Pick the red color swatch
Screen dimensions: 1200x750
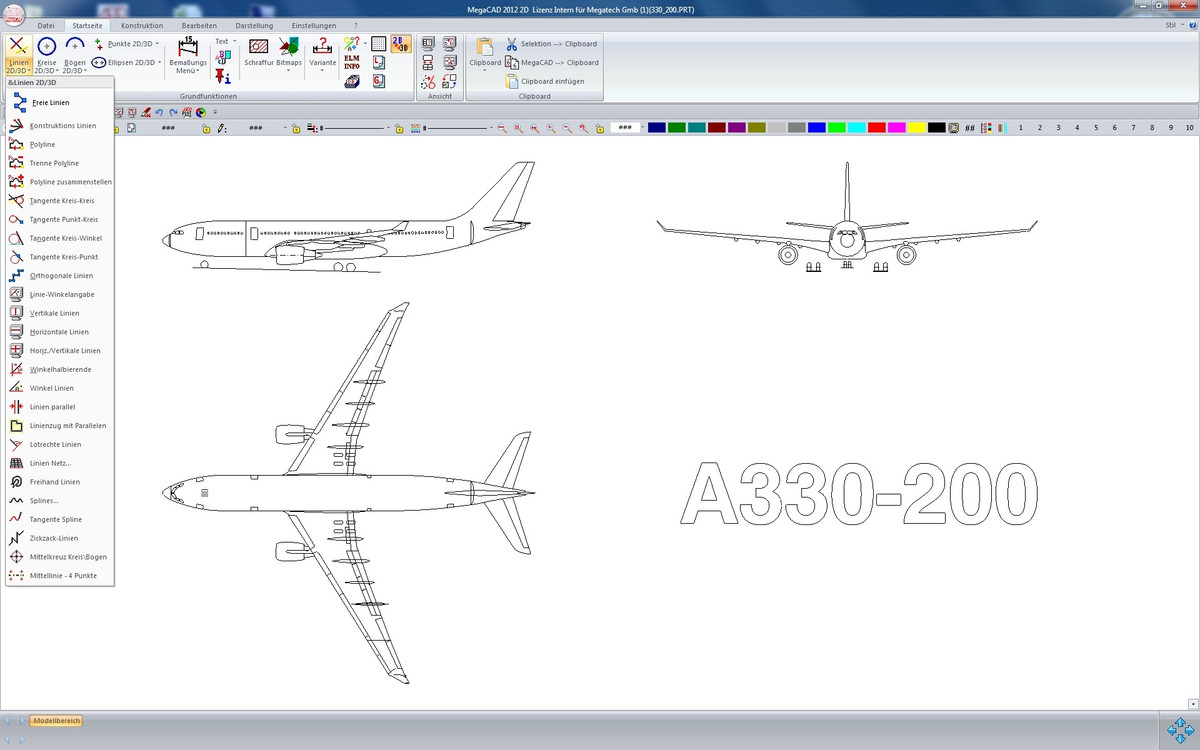tap(875, 128)
